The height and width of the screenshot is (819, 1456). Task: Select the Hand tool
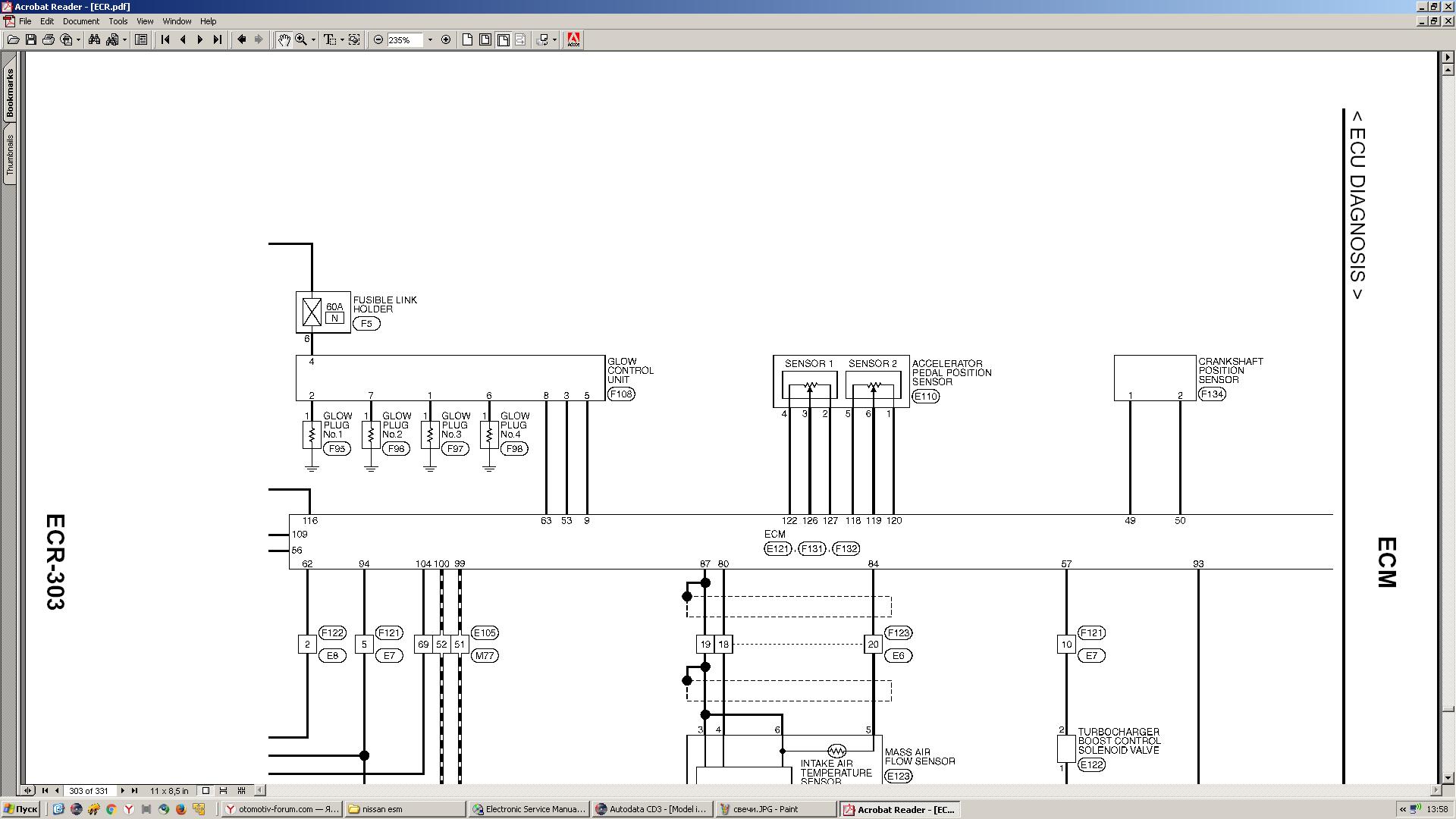pyautogui.click(x=284, y=39)
